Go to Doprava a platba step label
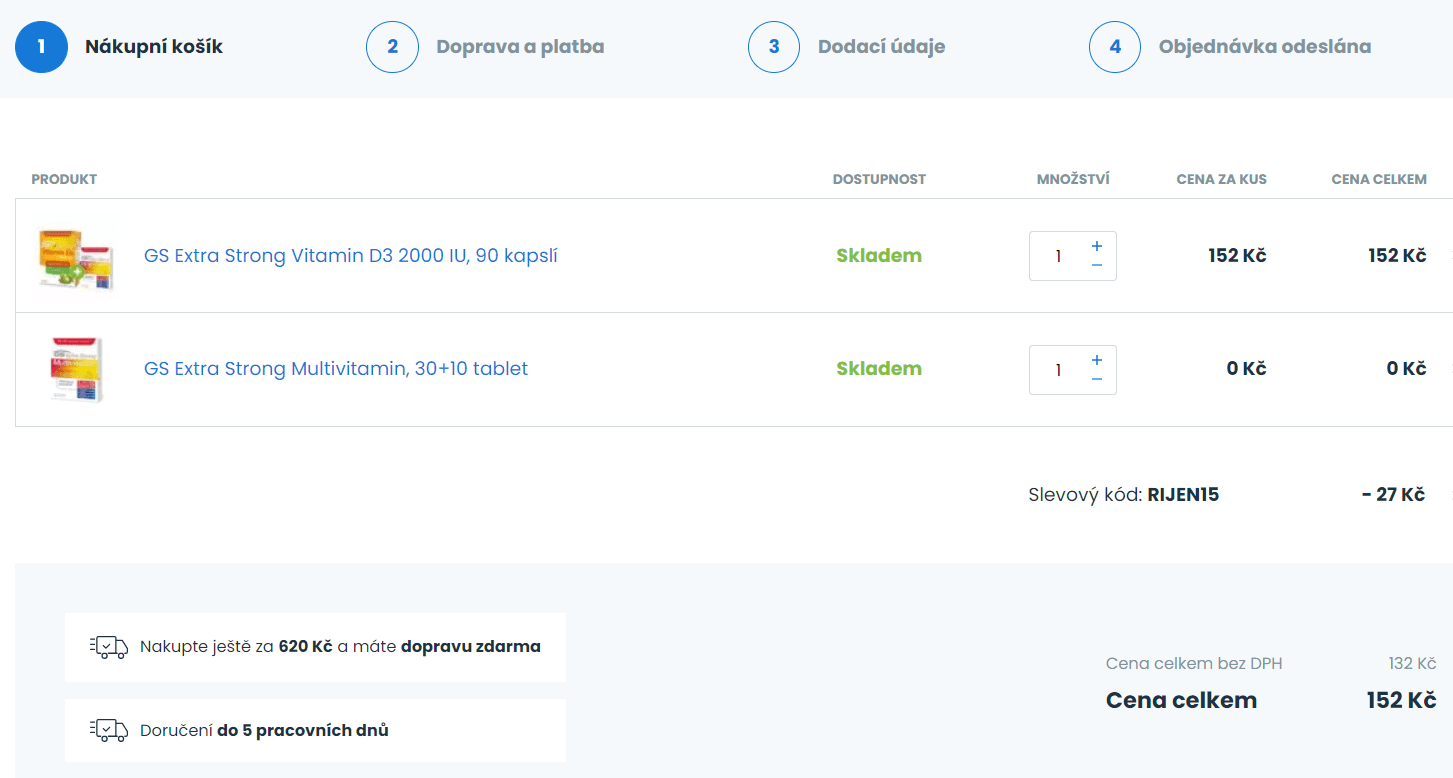This screenshot has height=778, width=1453. (x=520, y=47)
